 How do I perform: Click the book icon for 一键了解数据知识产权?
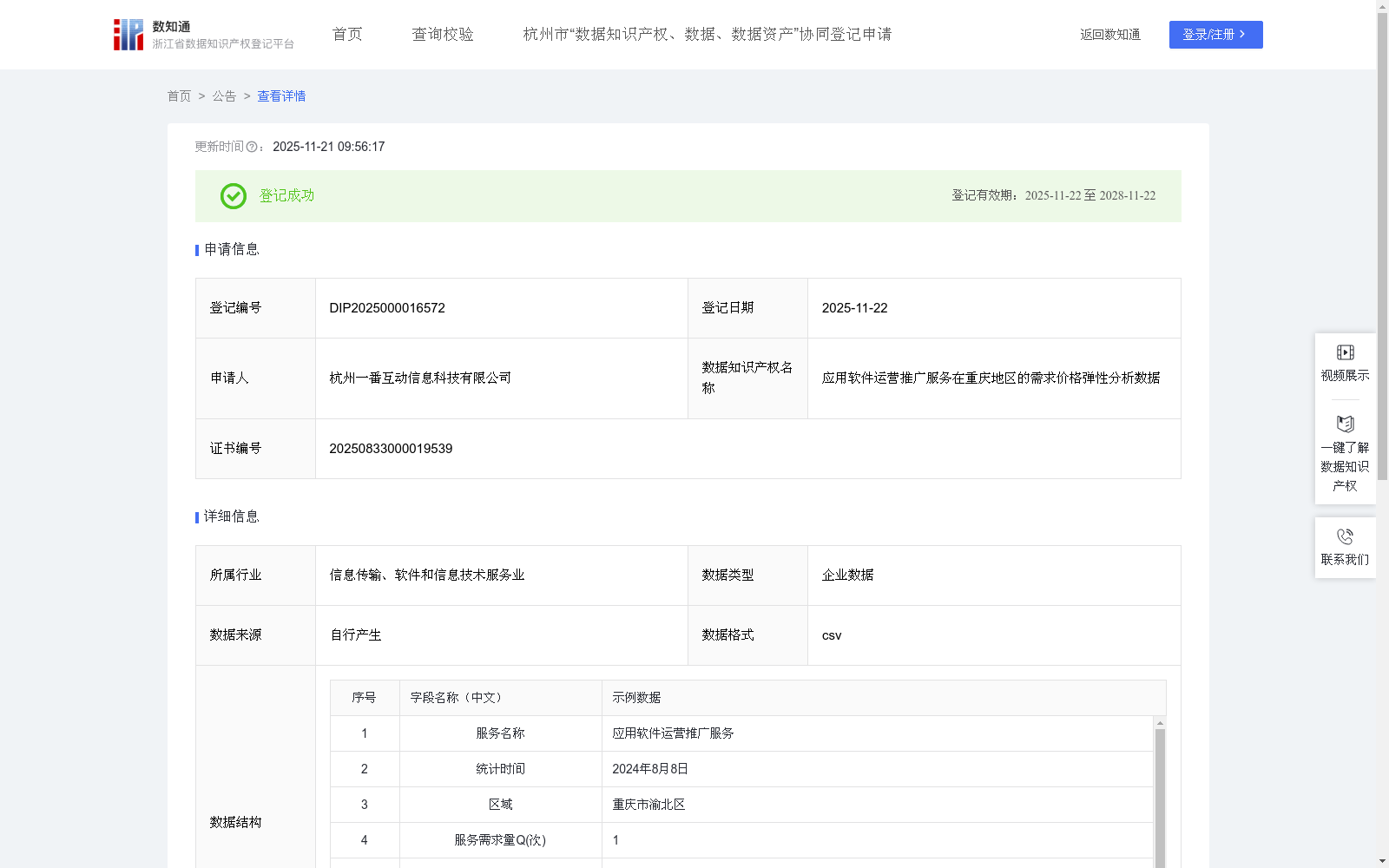(1345, 424)
